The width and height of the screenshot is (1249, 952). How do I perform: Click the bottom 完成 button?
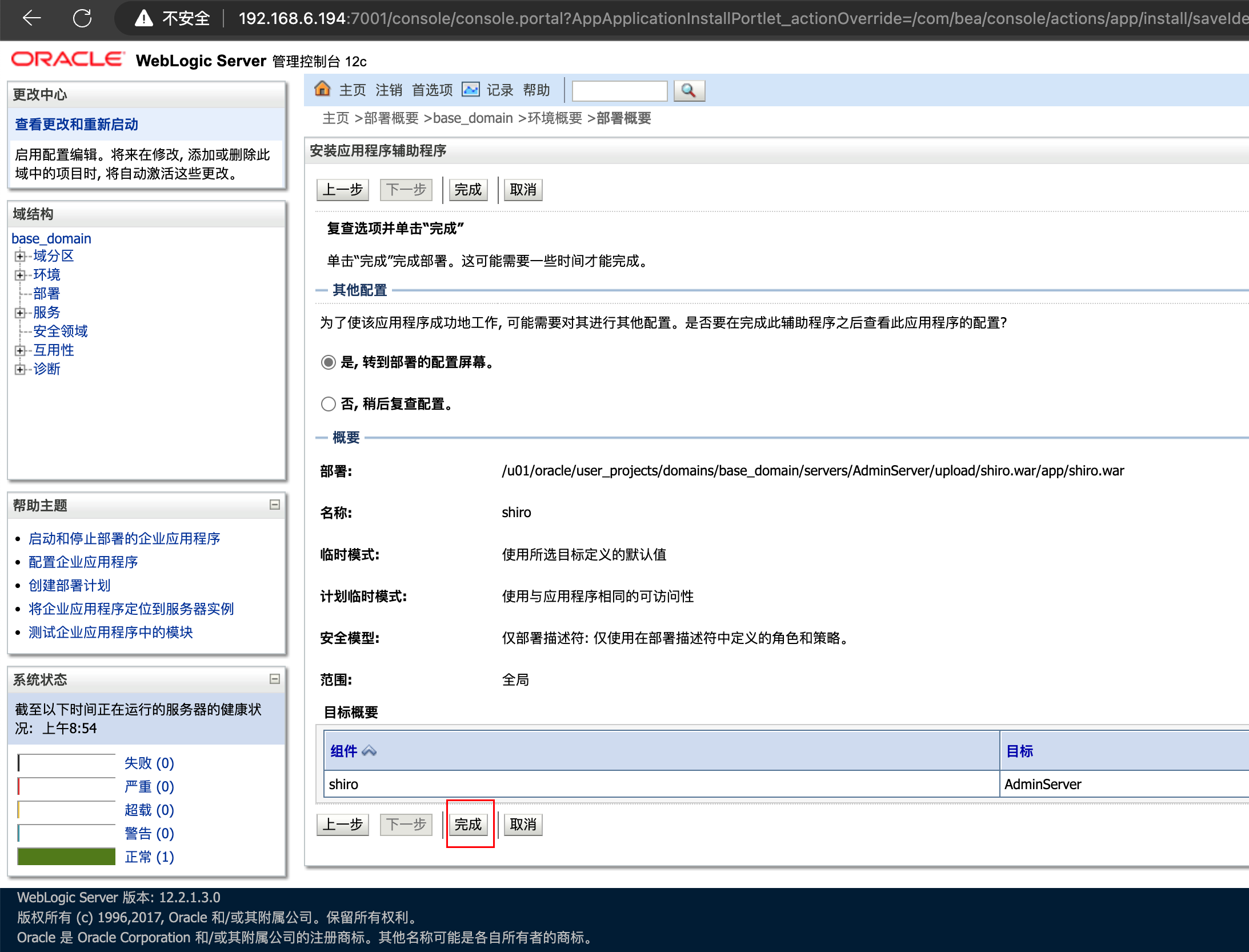468,824
